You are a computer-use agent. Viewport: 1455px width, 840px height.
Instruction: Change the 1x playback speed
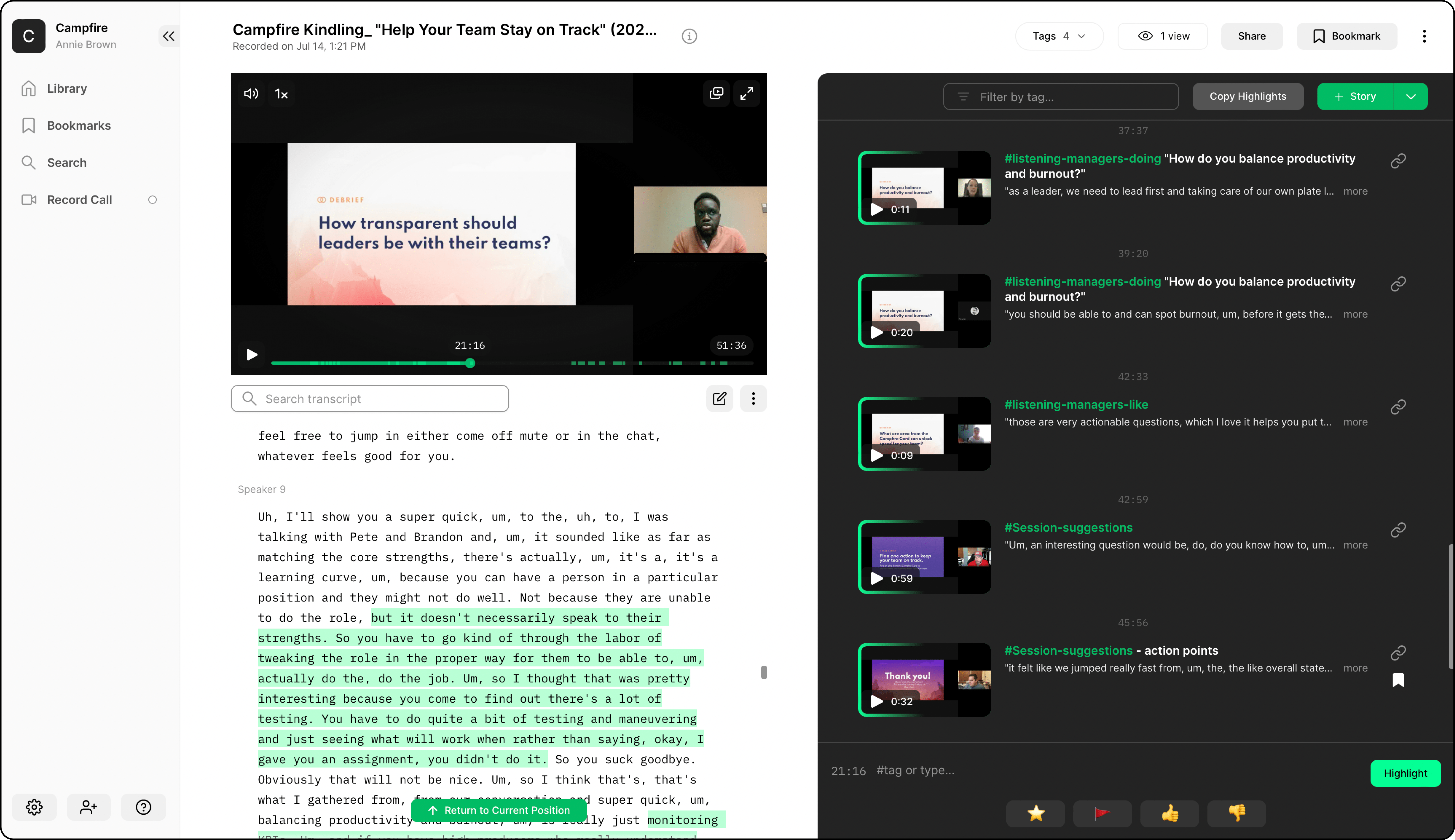pos(281,93)
